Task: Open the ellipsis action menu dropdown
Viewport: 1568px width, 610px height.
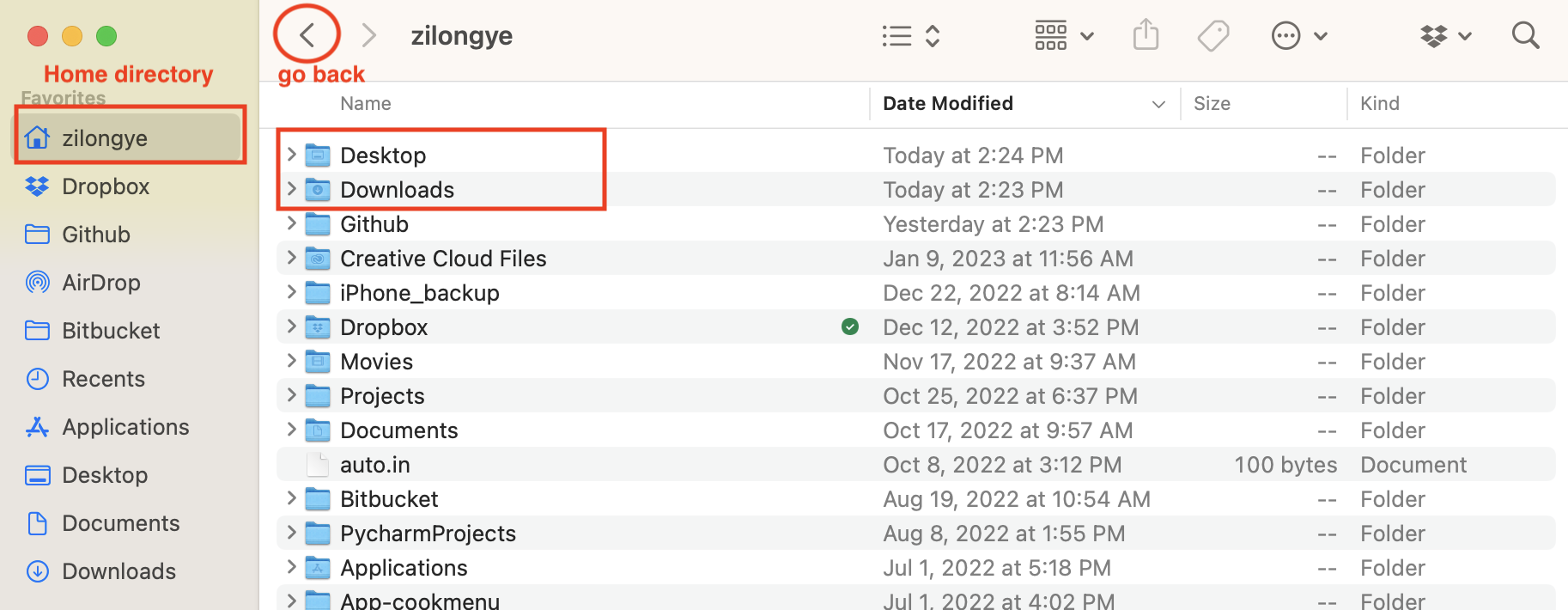Action: click(x=1299, y=36)
